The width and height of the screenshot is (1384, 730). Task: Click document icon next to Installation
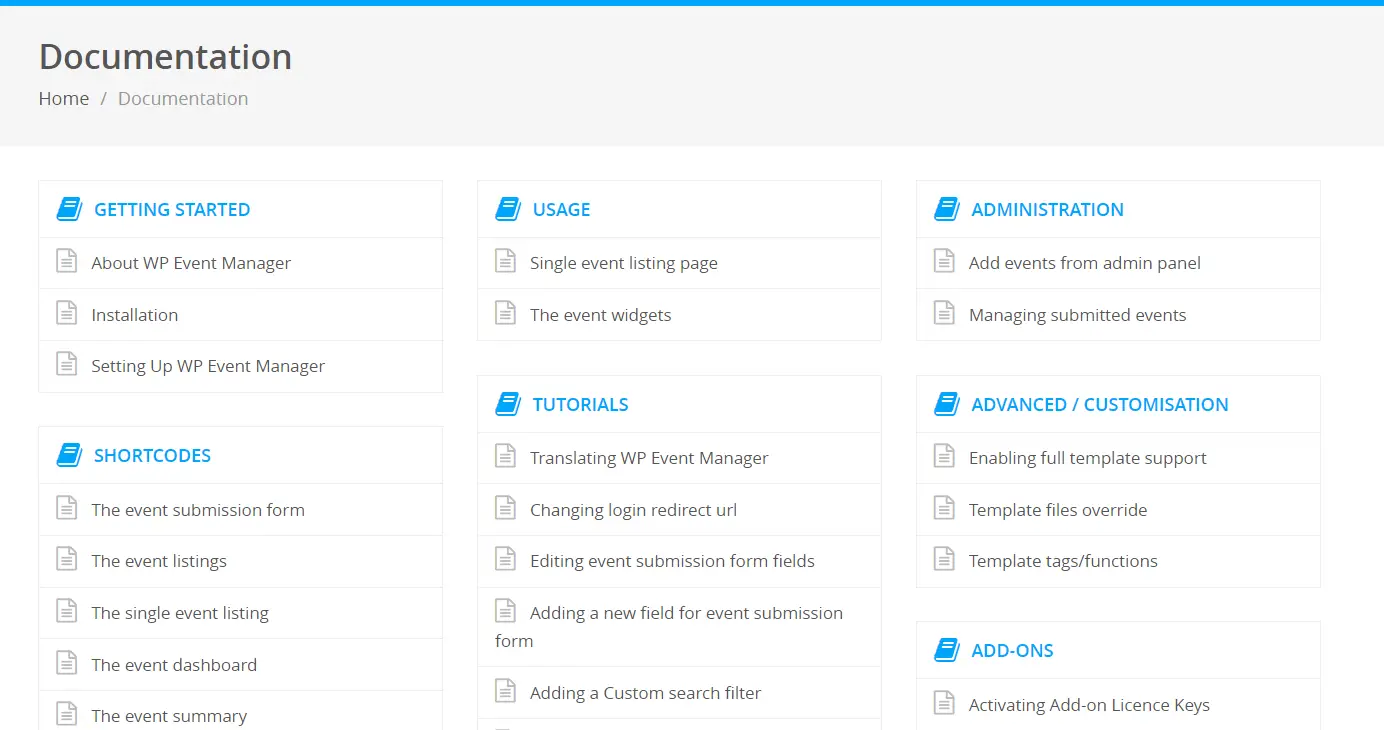point(66,314)
